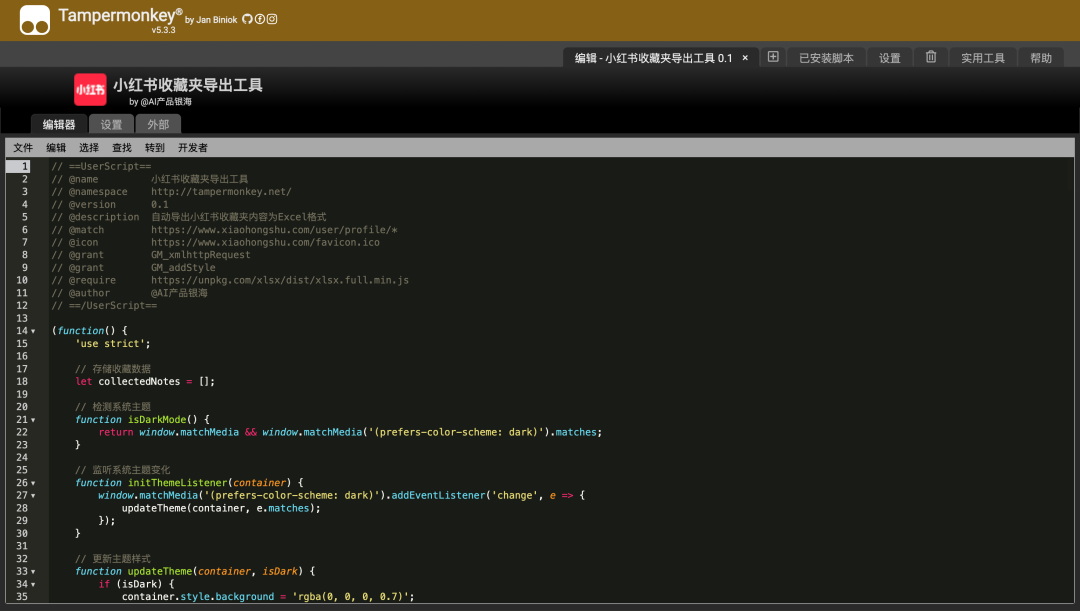Click line number 13 in gutter

click(22, 318)
